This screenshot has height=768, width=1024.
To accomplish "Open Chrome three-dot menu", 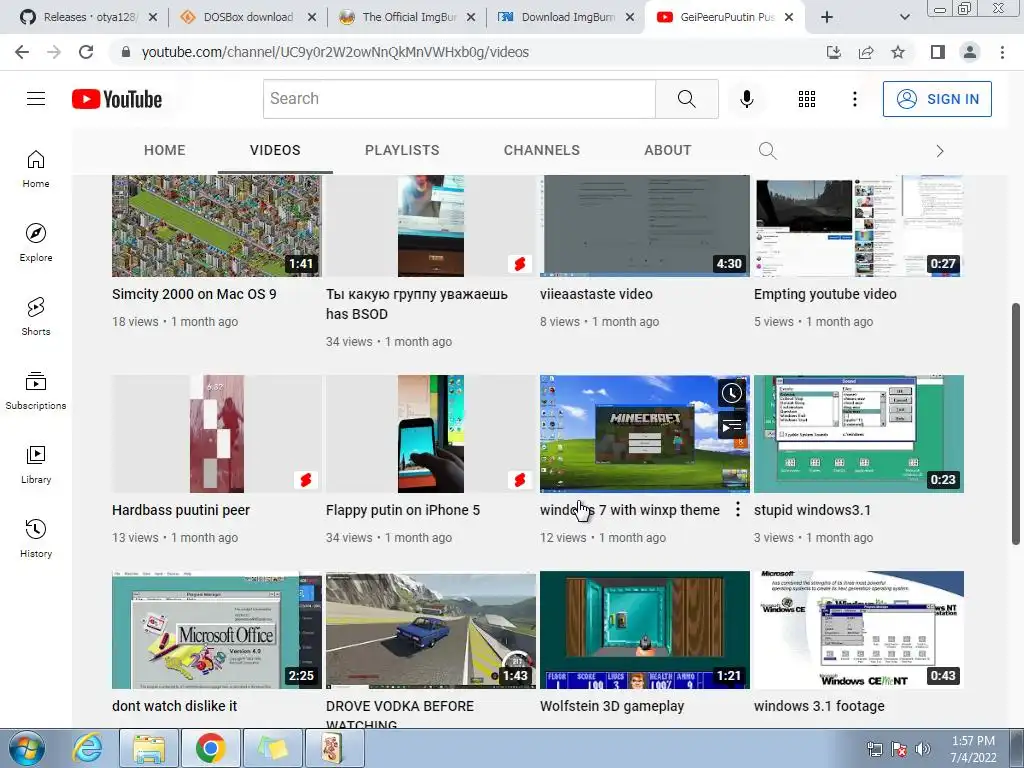I will [1002, 52].
